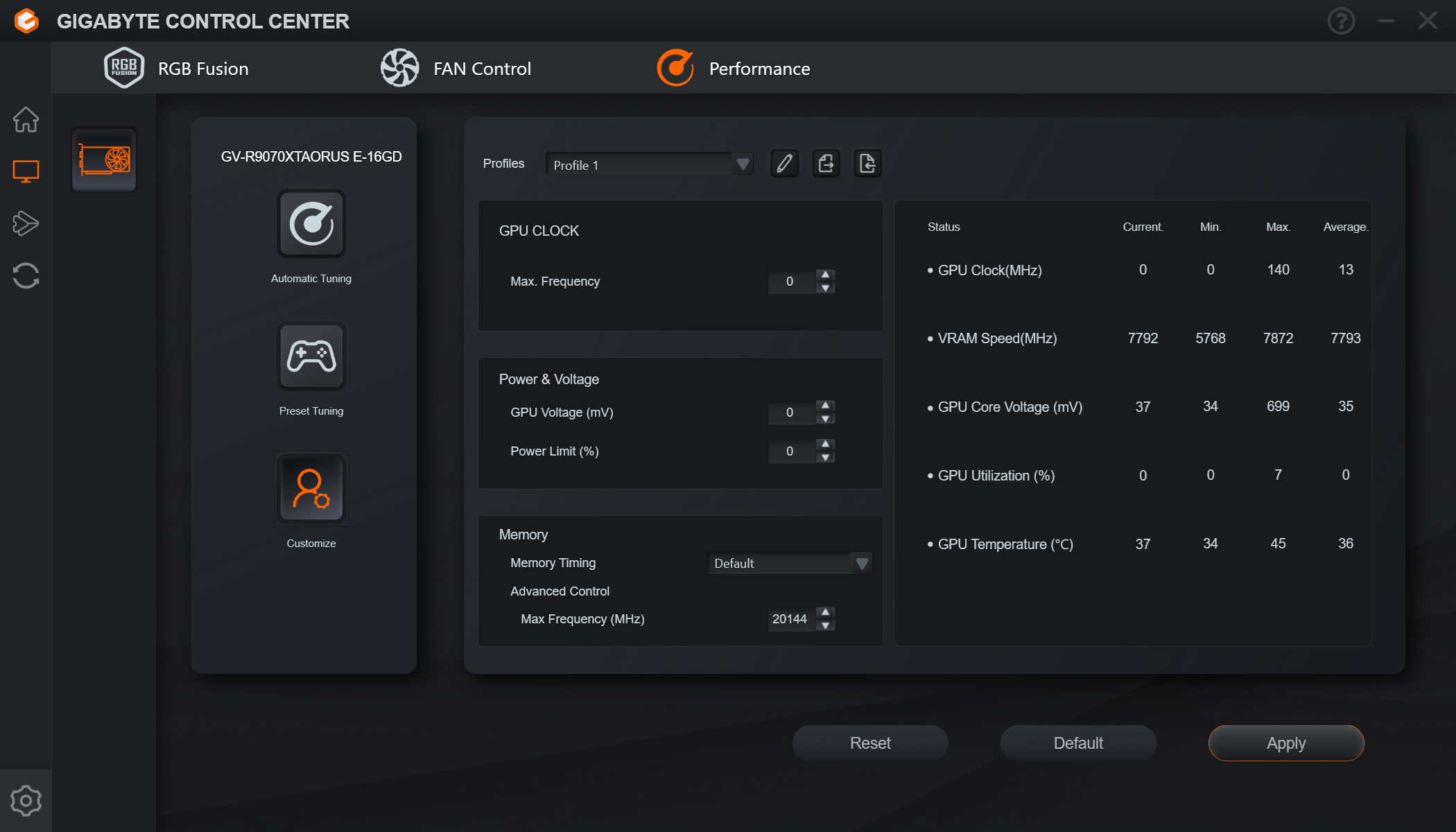The image size is (1456, 832).
Task: Decrease GPU Voltage with down arrow
Action: tap(825, 419)
